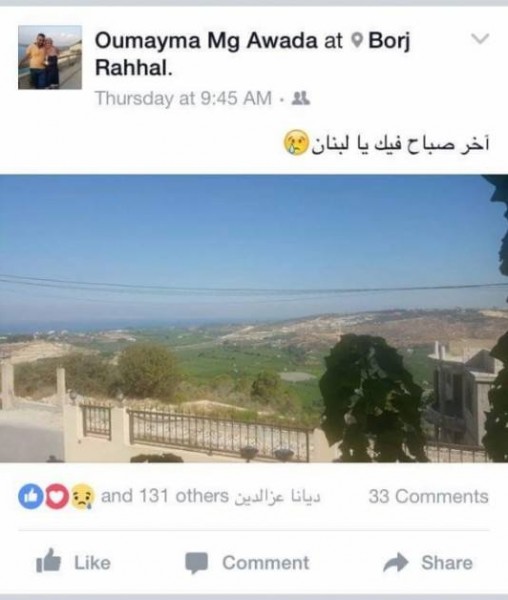Tap the Share arrow icon
This screenshot has height=600, width=508.
(x=396, y=562)
